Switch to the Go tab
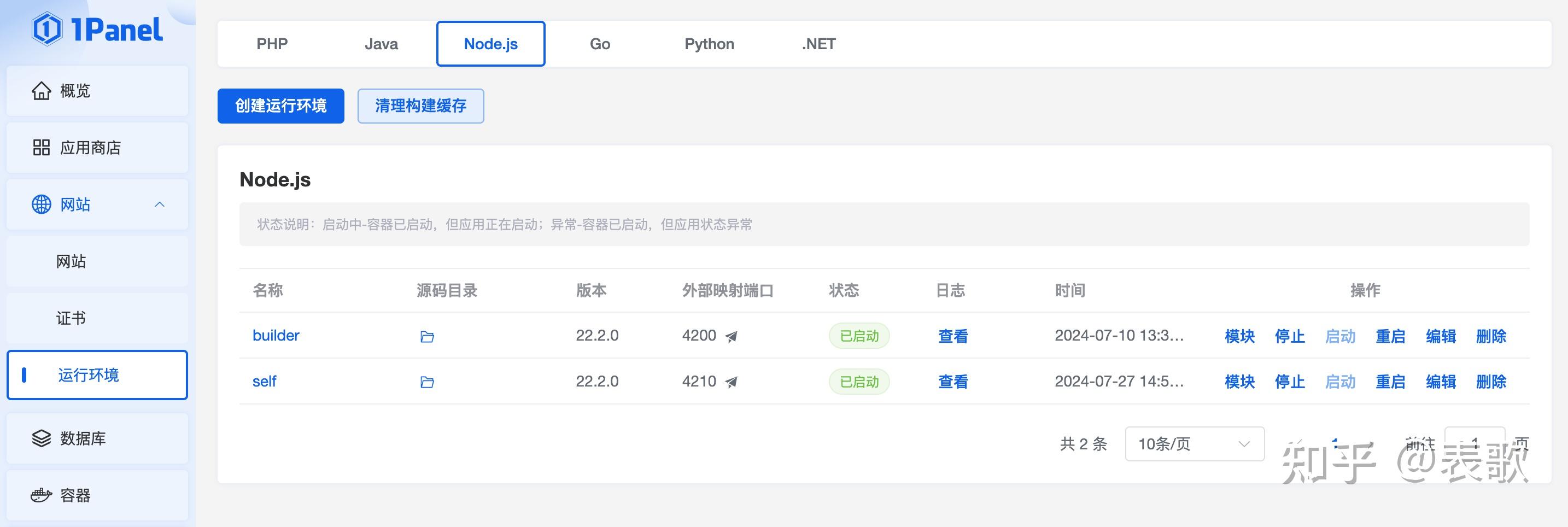 tap(600, 44)
